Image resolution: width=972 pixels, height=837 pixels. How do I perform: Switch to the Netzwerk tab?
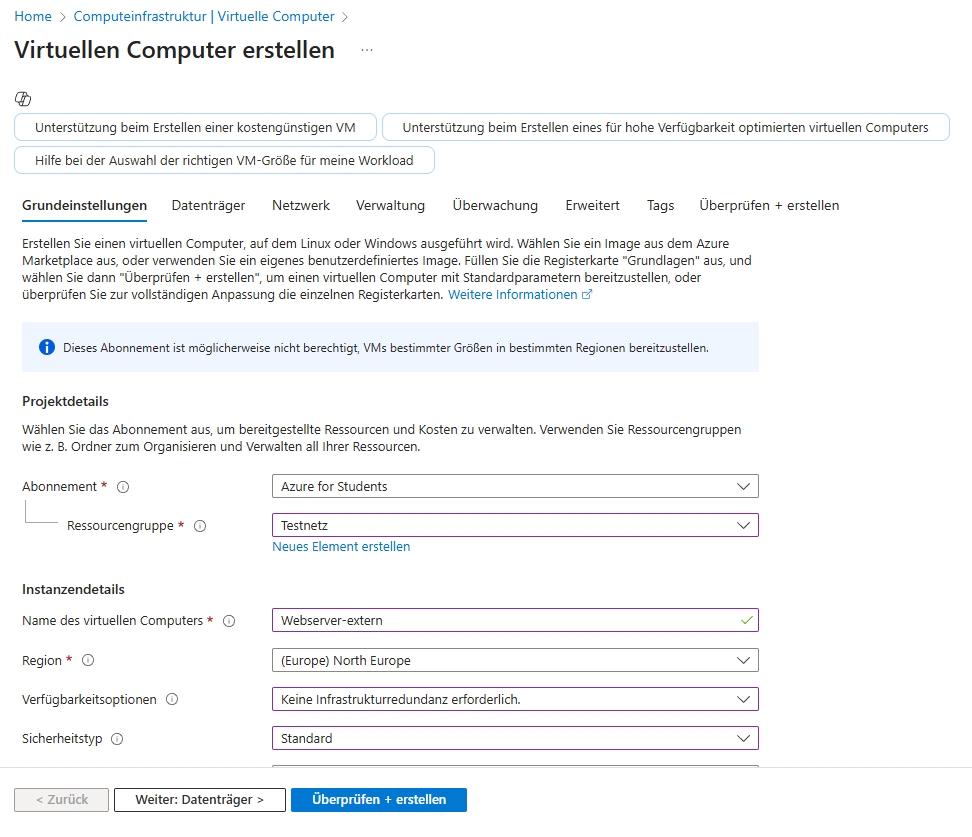click(x=301, y=205)
